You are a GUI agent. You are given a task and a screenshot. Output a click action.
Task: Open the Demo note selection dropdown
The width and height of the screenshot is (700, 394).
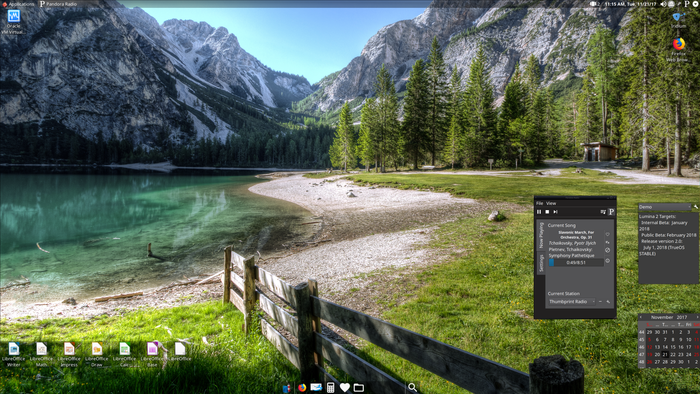click(664, 207)
